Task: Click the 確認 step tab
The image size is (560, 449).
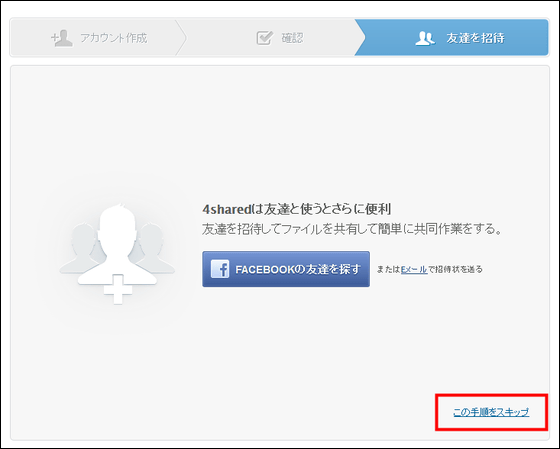Action: tap(271, 38)
